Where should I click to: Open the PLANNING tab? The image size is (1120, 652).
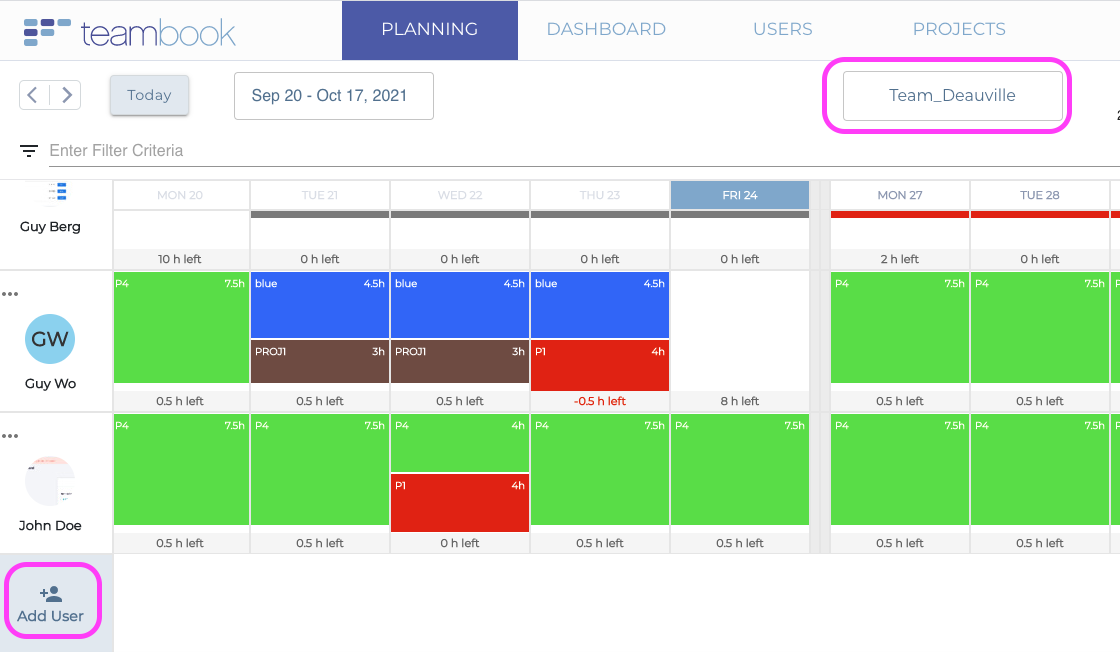point(429,29)
